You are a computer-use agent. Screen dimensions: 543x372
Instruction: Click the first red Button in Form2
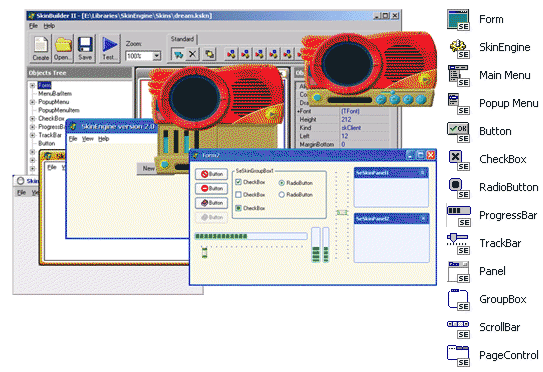point(211,174)
